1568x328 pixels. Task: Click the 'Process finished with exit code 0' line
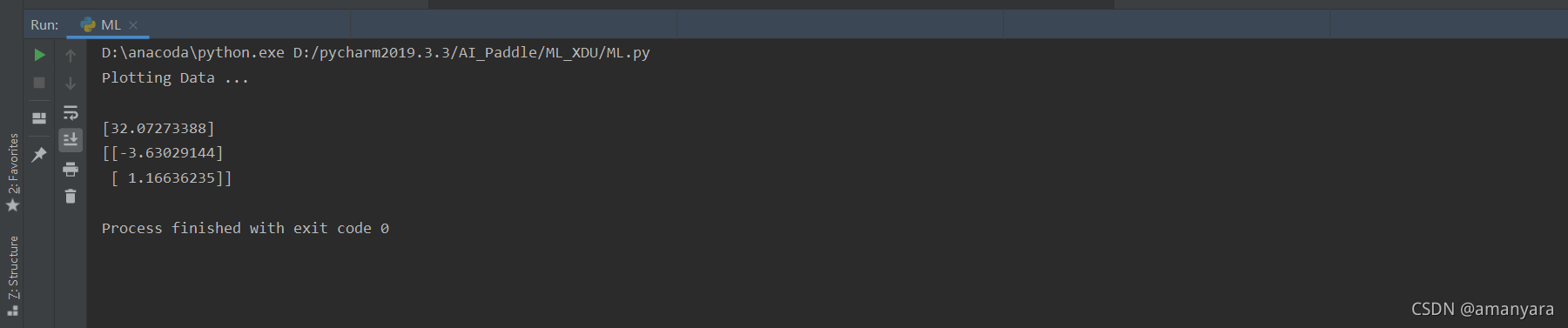pyautogui.click(x=246, y=228)
